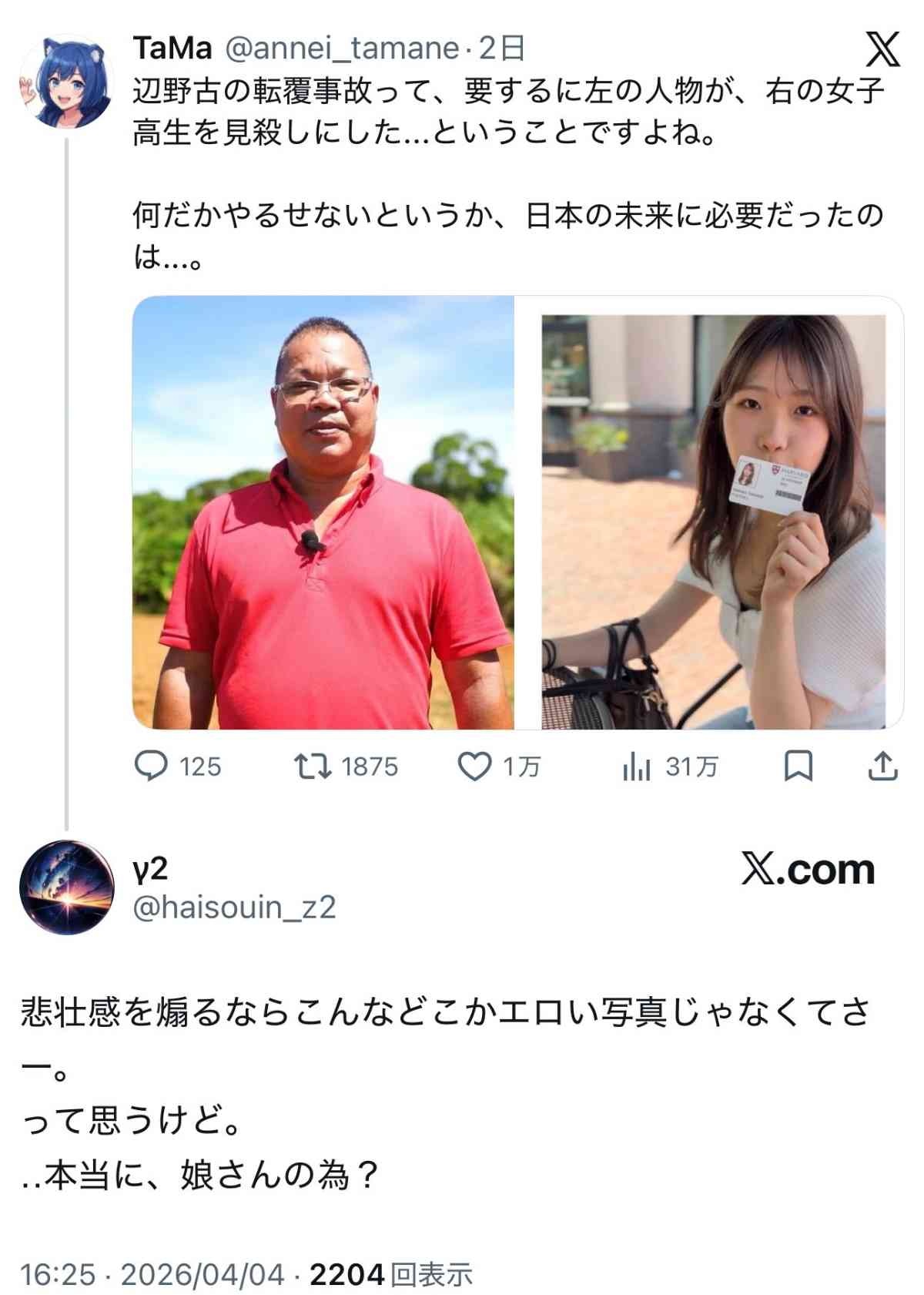
Task: Click the X.com watermark logo
Action: pyautogui.click(x=808, y=869)
